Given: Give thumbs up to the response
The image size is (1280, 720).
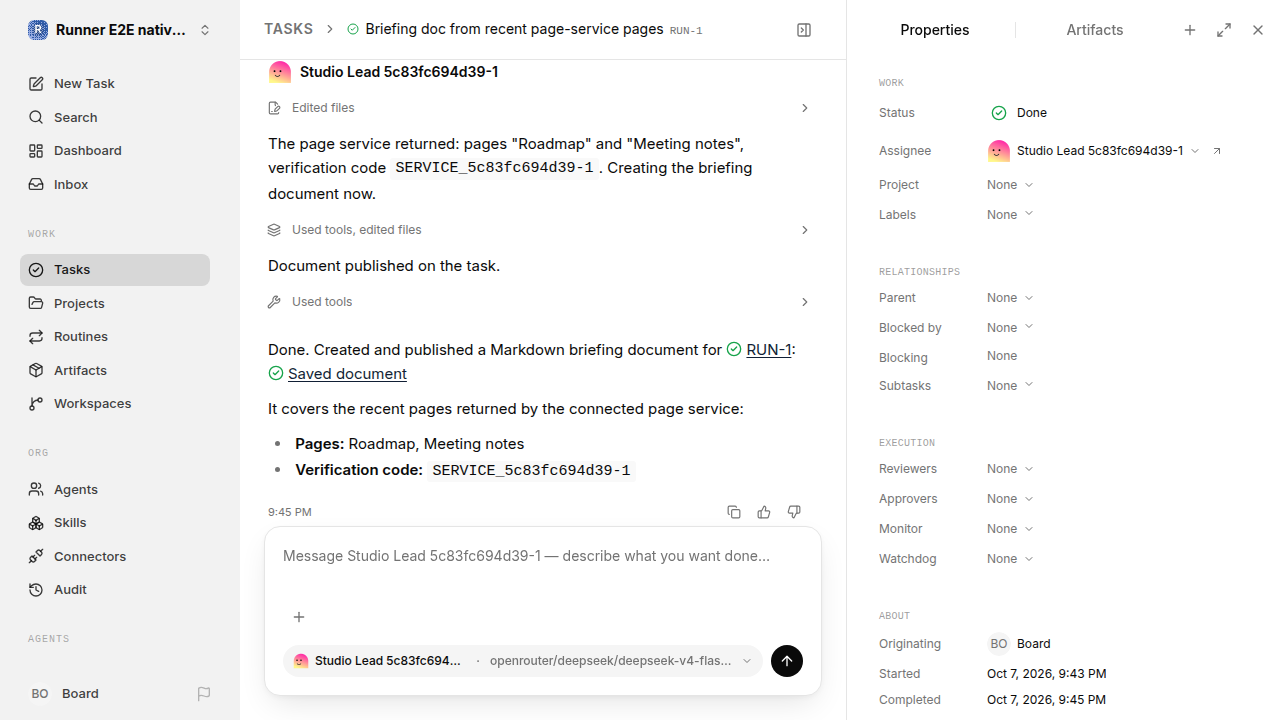Looking at the screenshot, I should point(764,512).
